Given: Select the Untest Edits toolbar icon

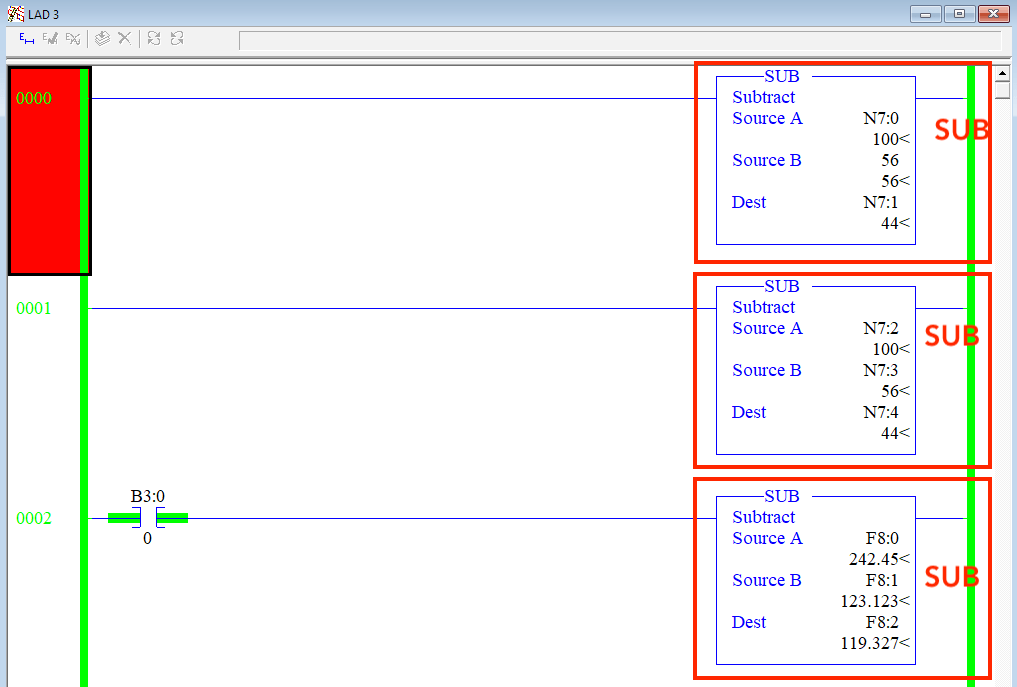Looking at the screenshot, I should (x=178, y=38).
